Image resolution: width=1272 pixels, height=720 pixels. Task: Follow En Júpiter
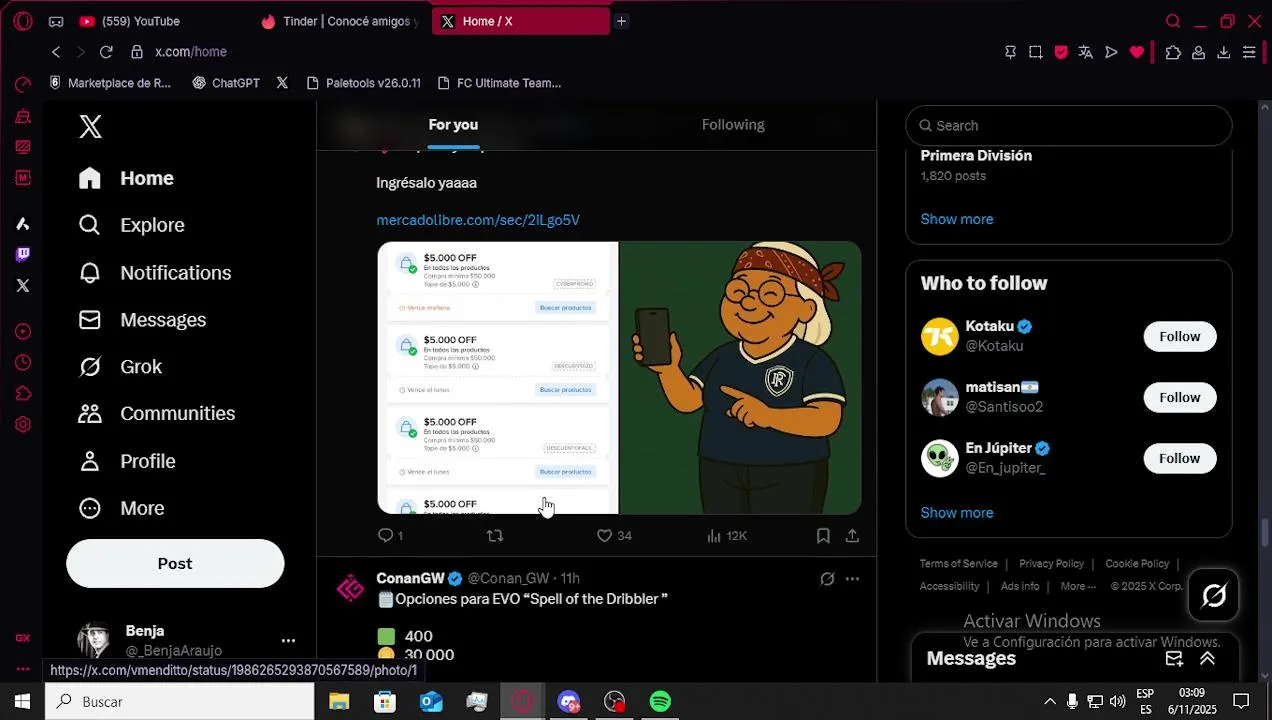click(x=1180, y=459)
